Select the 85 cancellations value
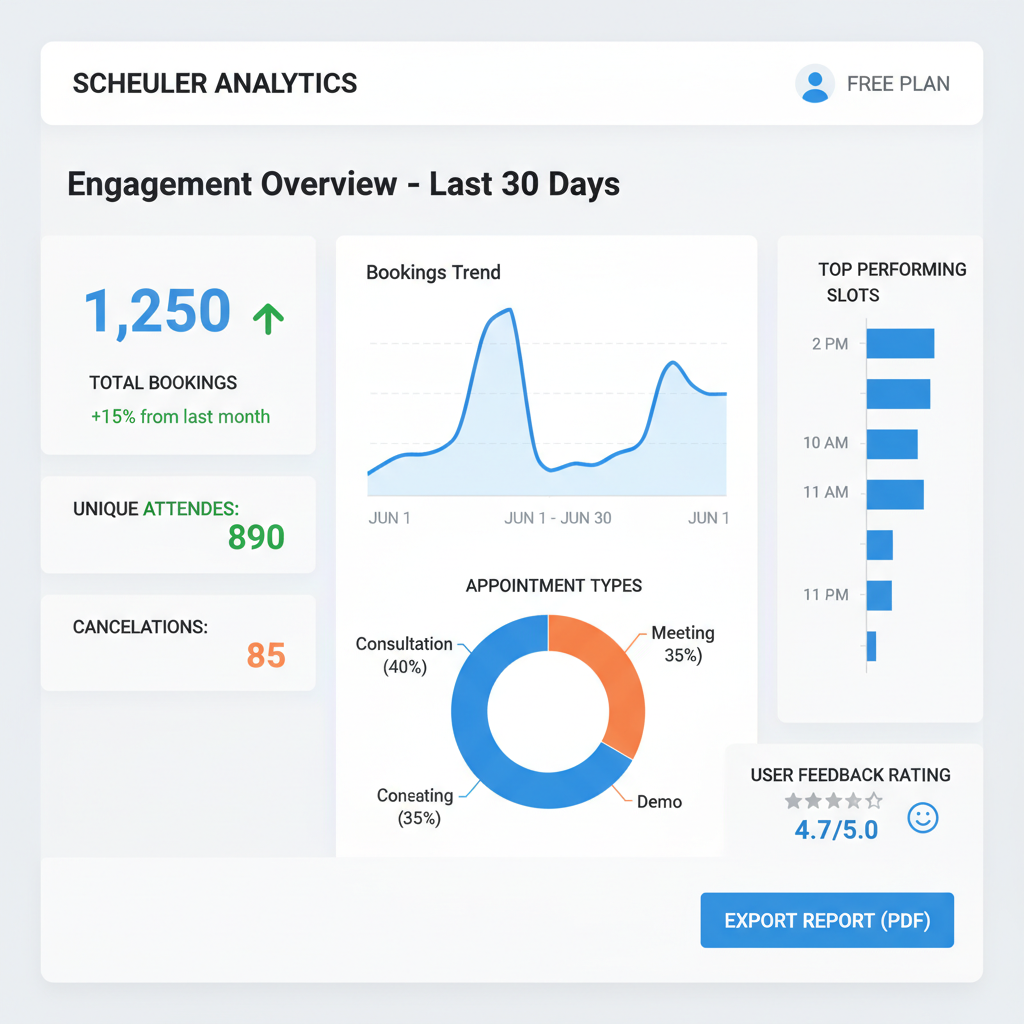This screenshot has height=1024, width=1024. 266,655
